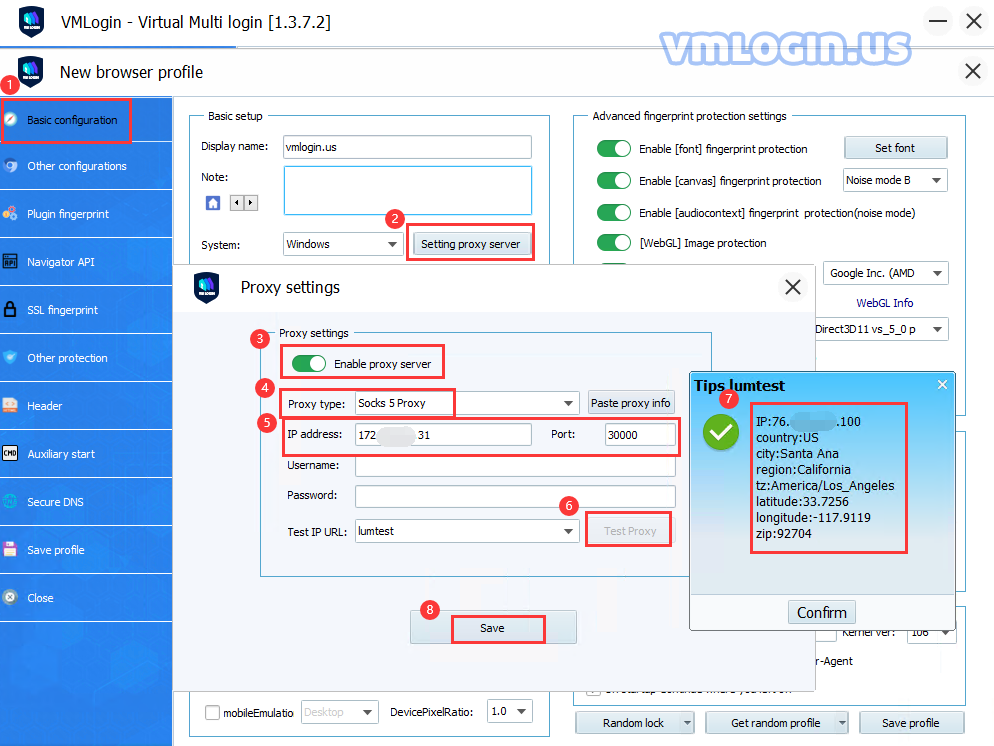This screenshot has width=994, height=746.
Task: Open the Other configurations sidebar icon
Action: click(10, 166)
